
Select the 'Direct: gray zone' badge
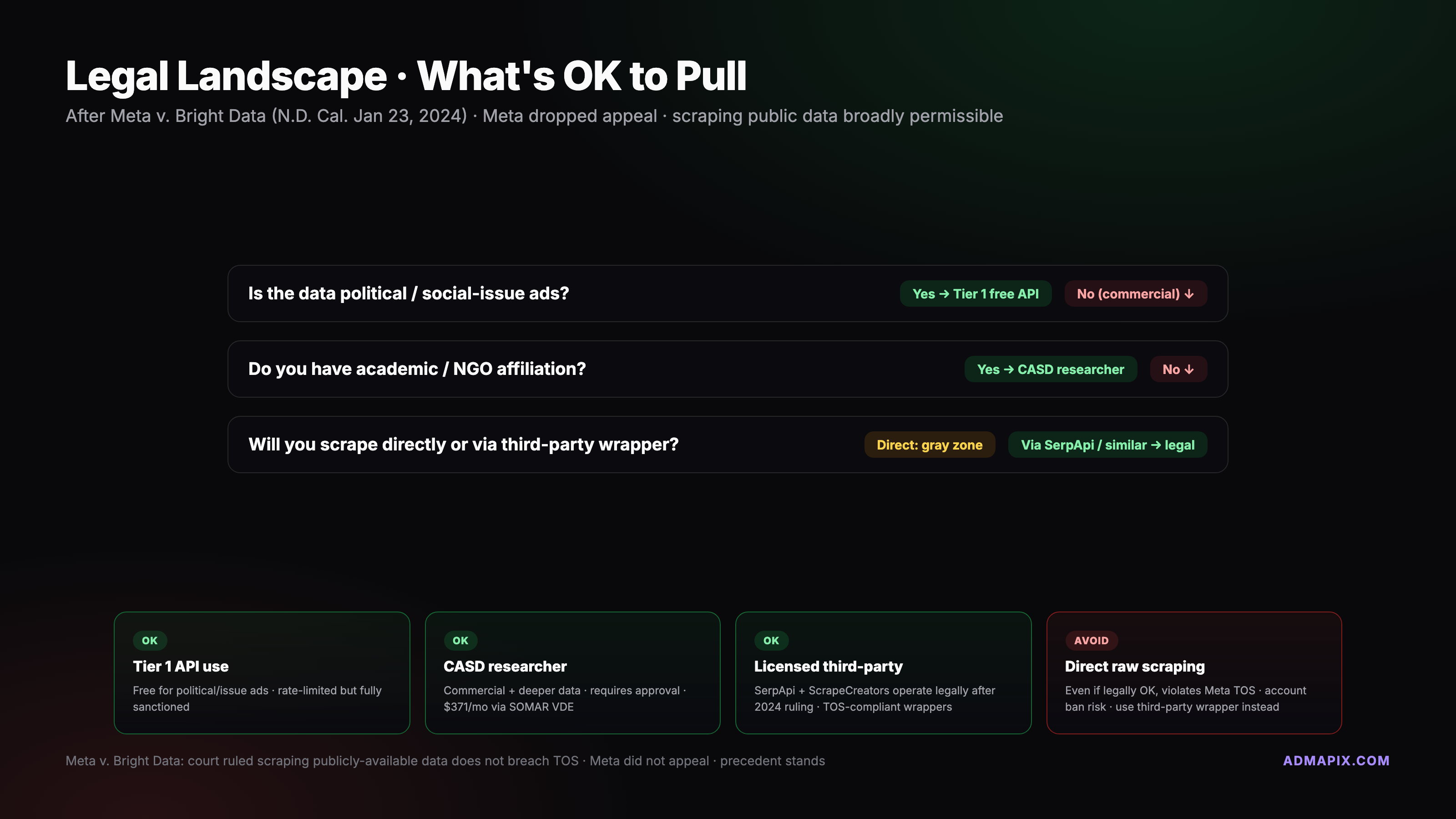pos(929,445)
